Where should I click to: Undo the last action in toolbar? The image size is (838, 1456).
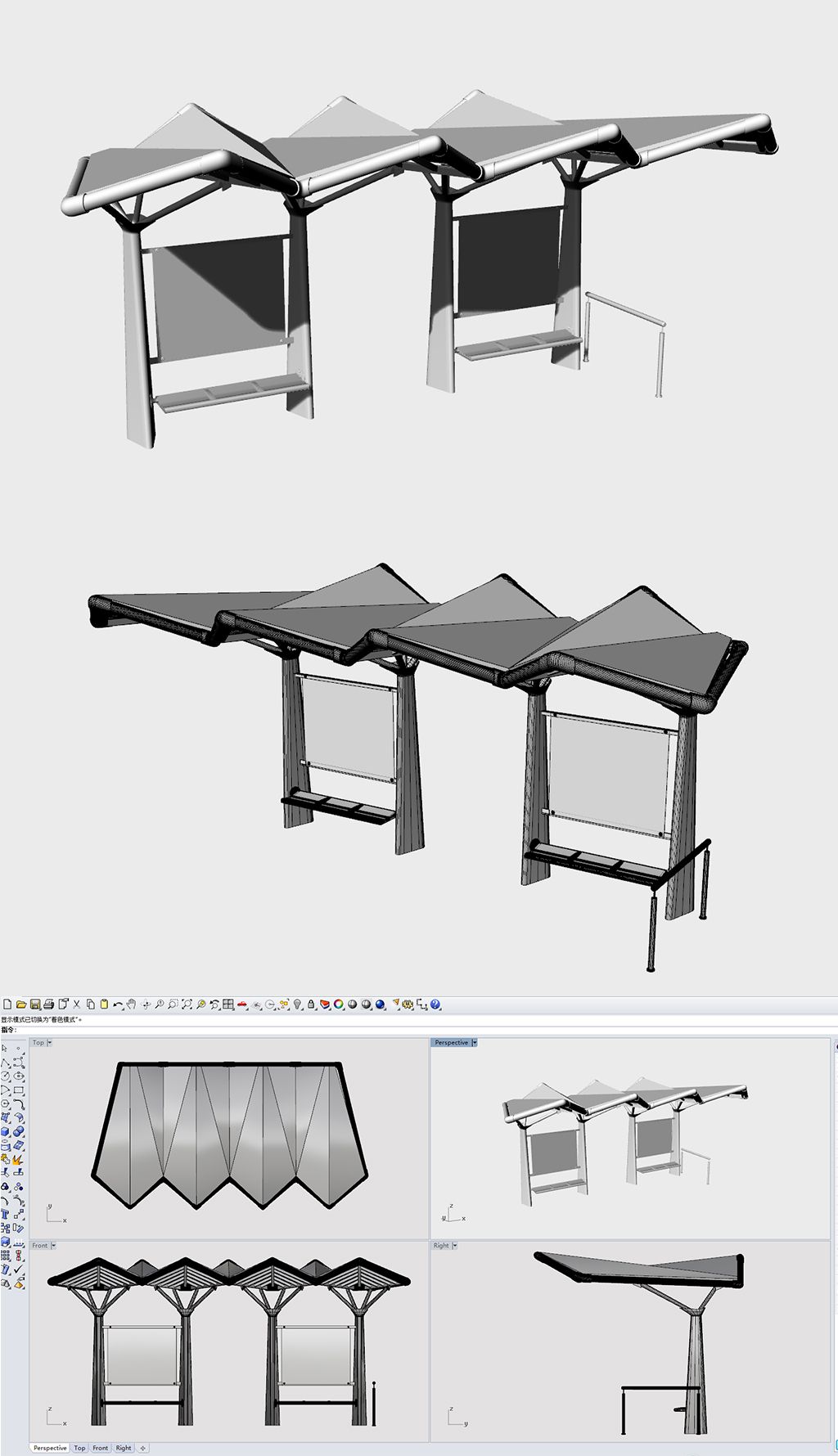(117, 1004)
